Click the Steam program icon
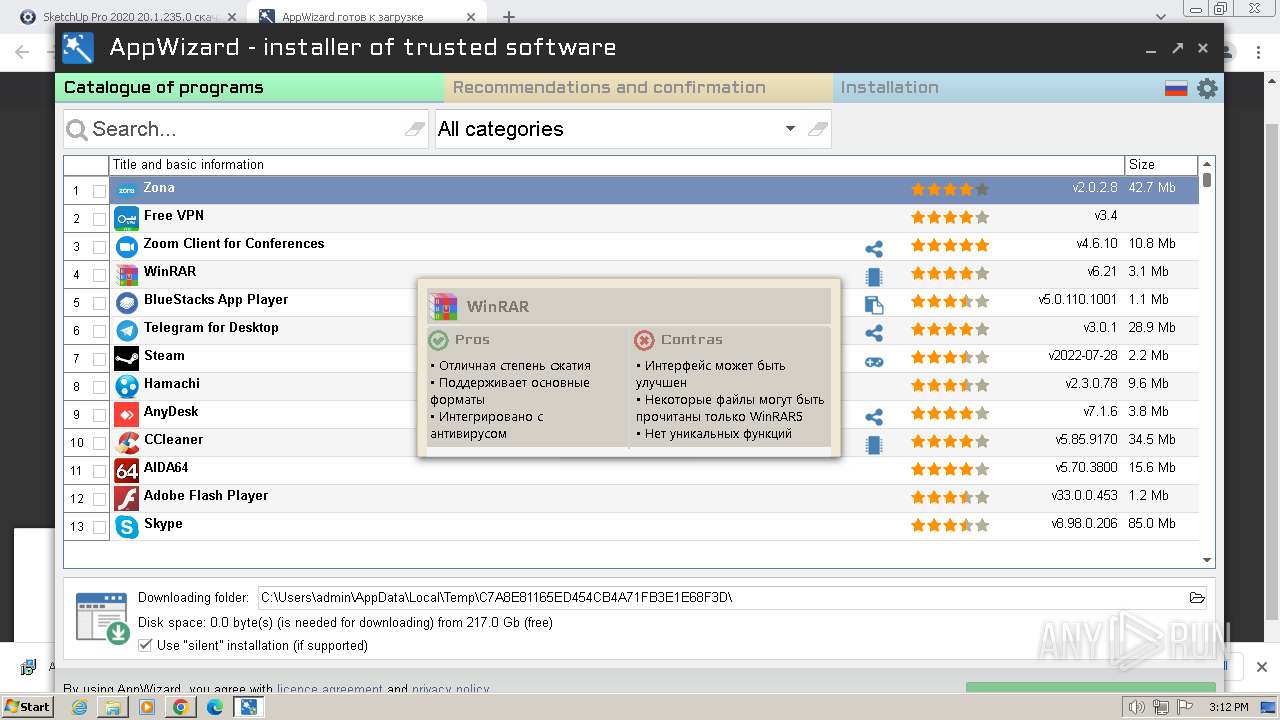 coord(127,358)
